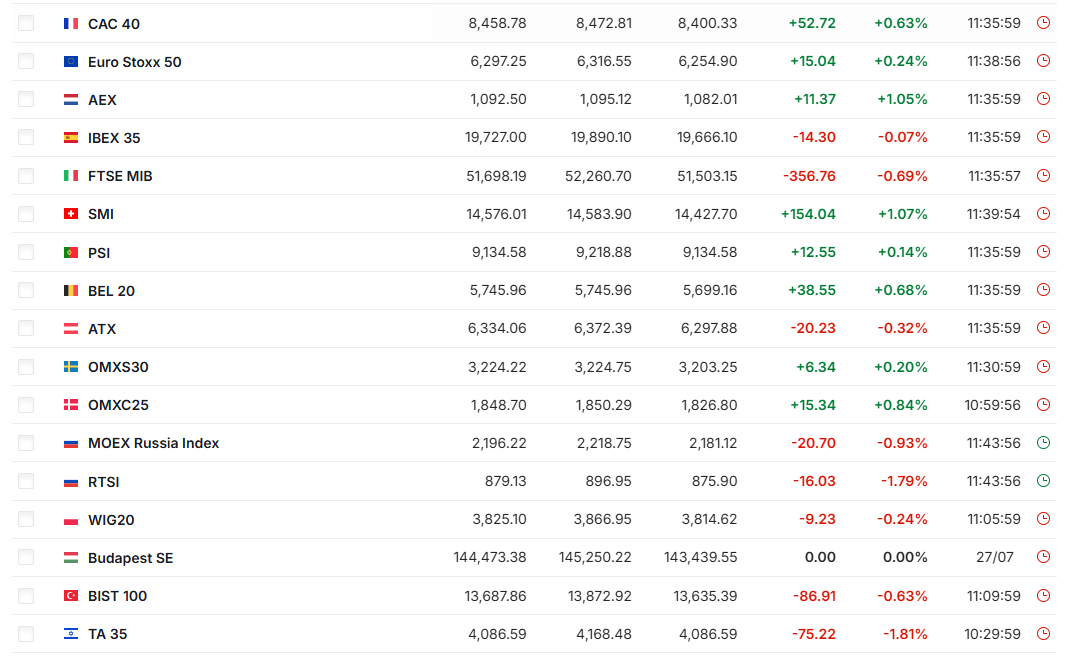Click the TA 35 time 10:29:59
Image resolution: width=1085 pixels, height=658 pixels.
tap(992, 634)
